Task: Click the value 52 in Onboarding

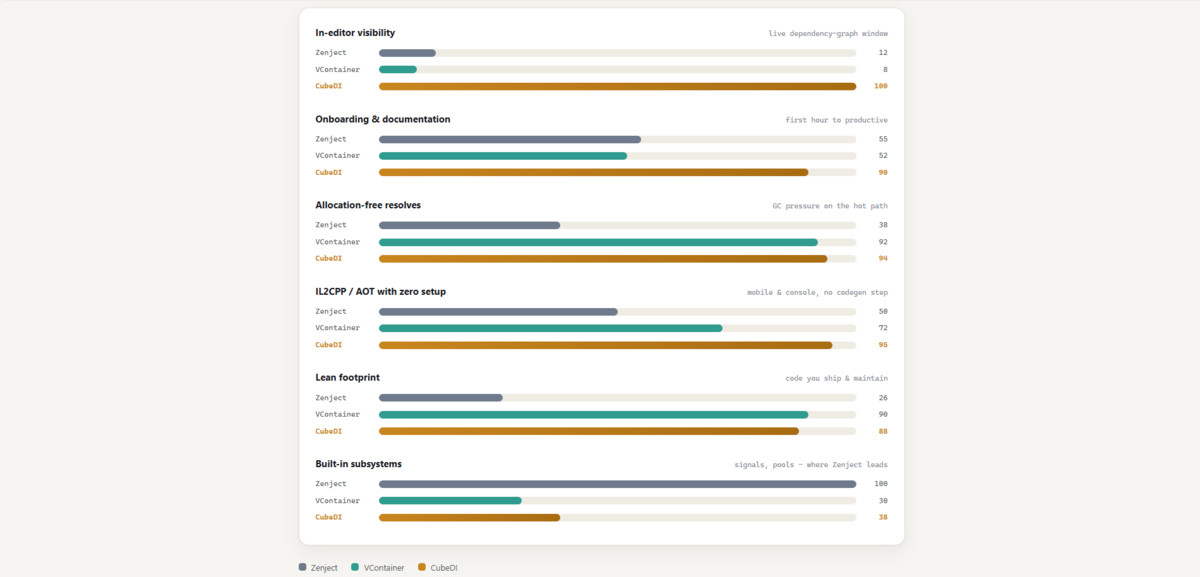Action: [x=883, y=156]
